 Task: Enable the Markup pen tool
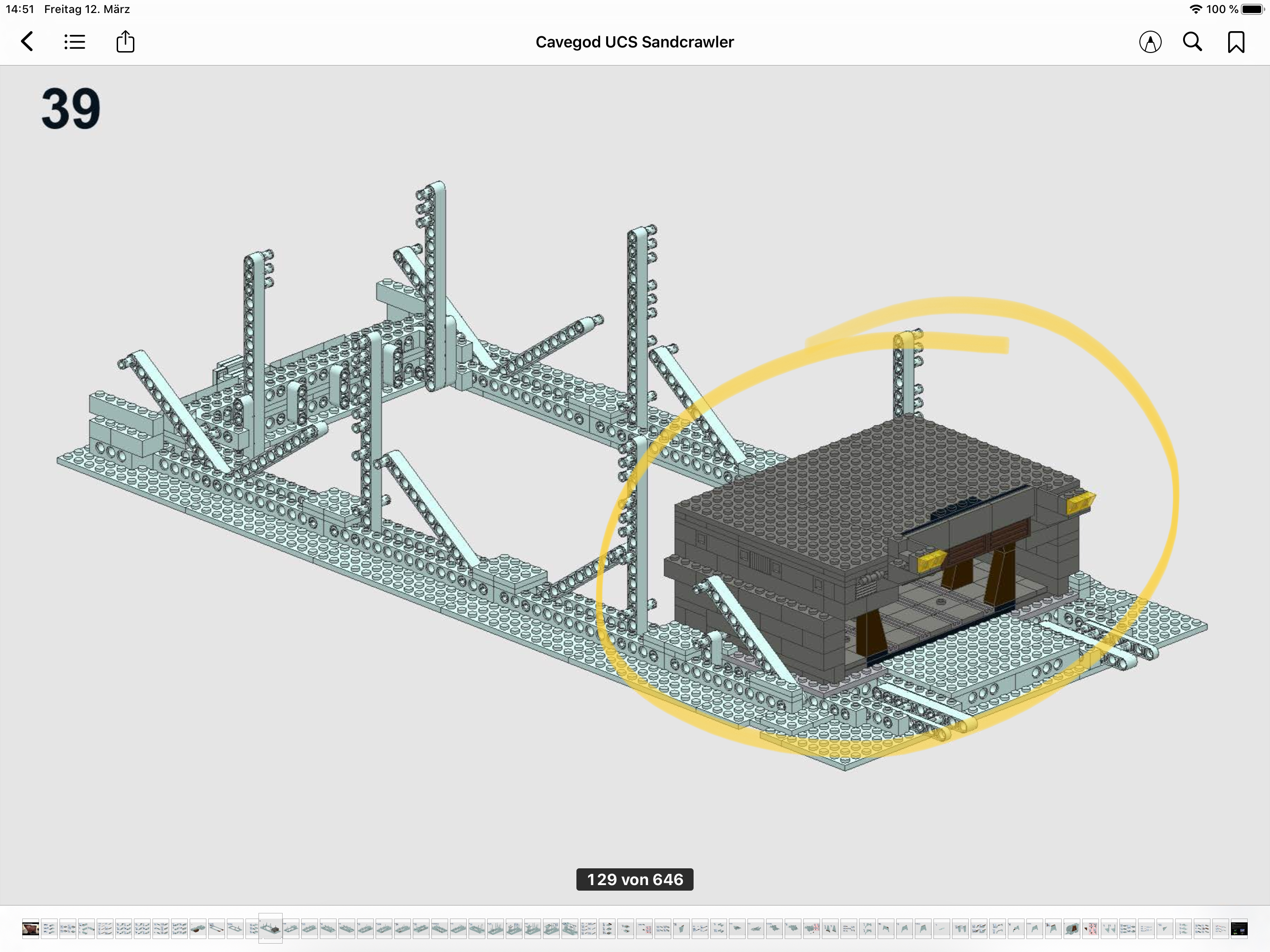(x=1150, y=42)
